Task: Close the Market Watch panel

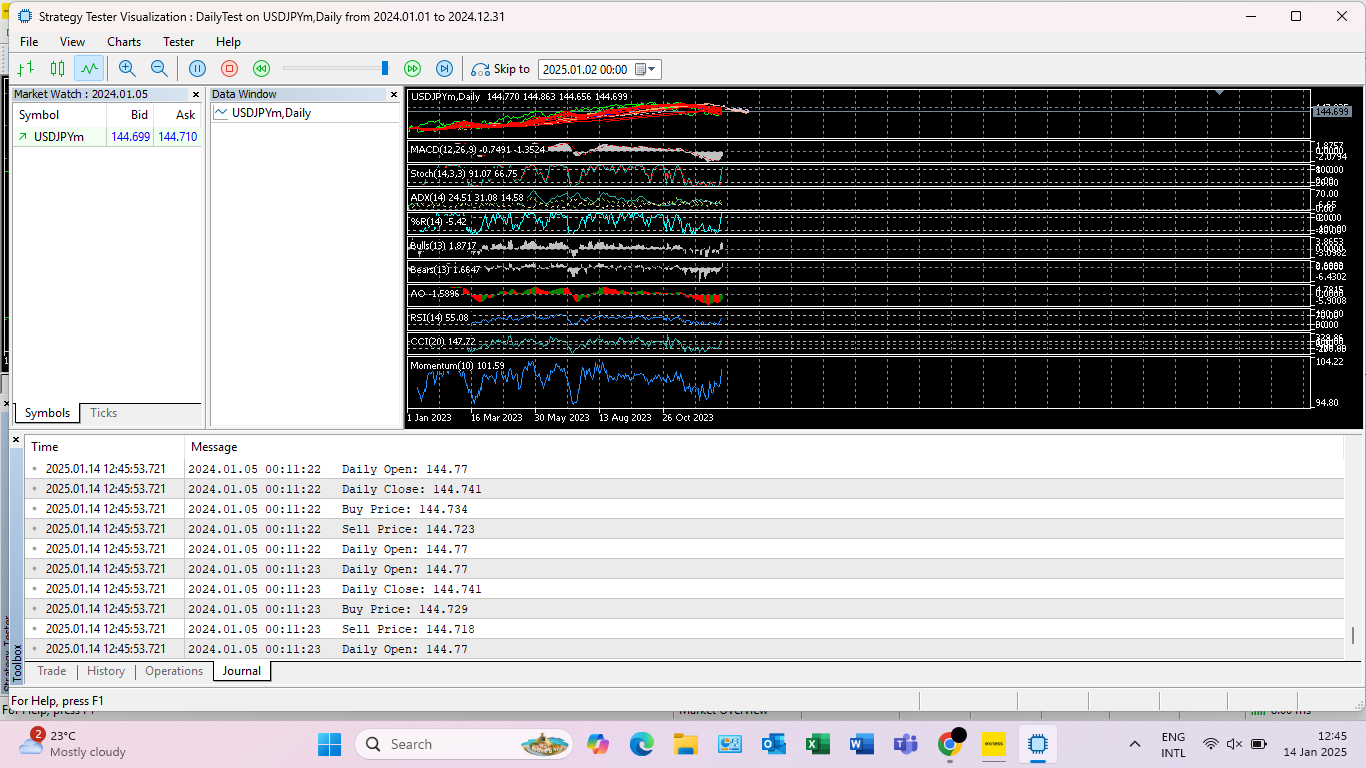Action: click(x=195, y=94)
